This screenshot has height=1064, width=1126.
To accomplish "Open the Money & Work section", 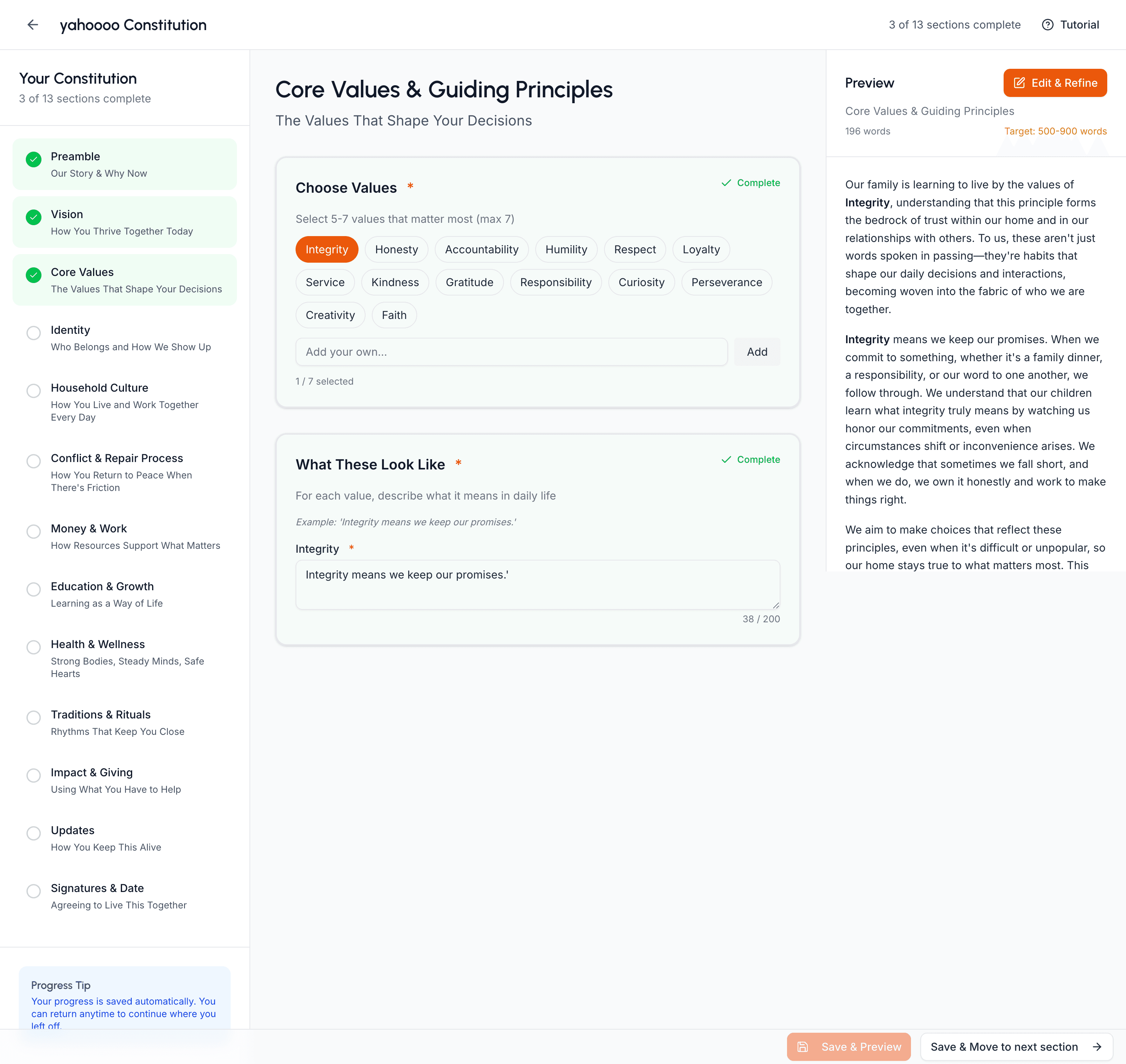I will coord(125,536).
